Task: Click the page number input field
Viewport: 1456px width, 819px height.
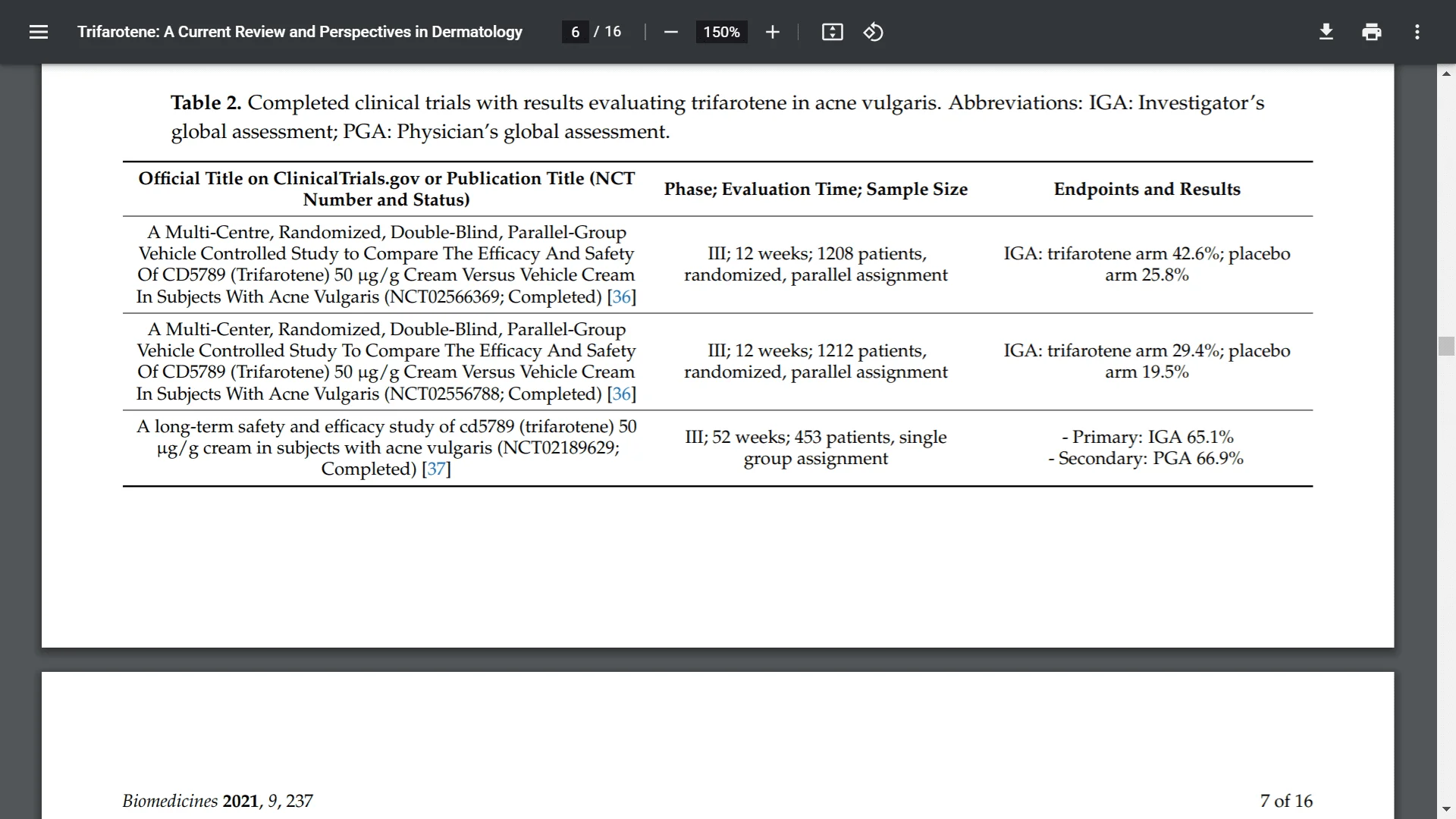Action: coord(575,32)
